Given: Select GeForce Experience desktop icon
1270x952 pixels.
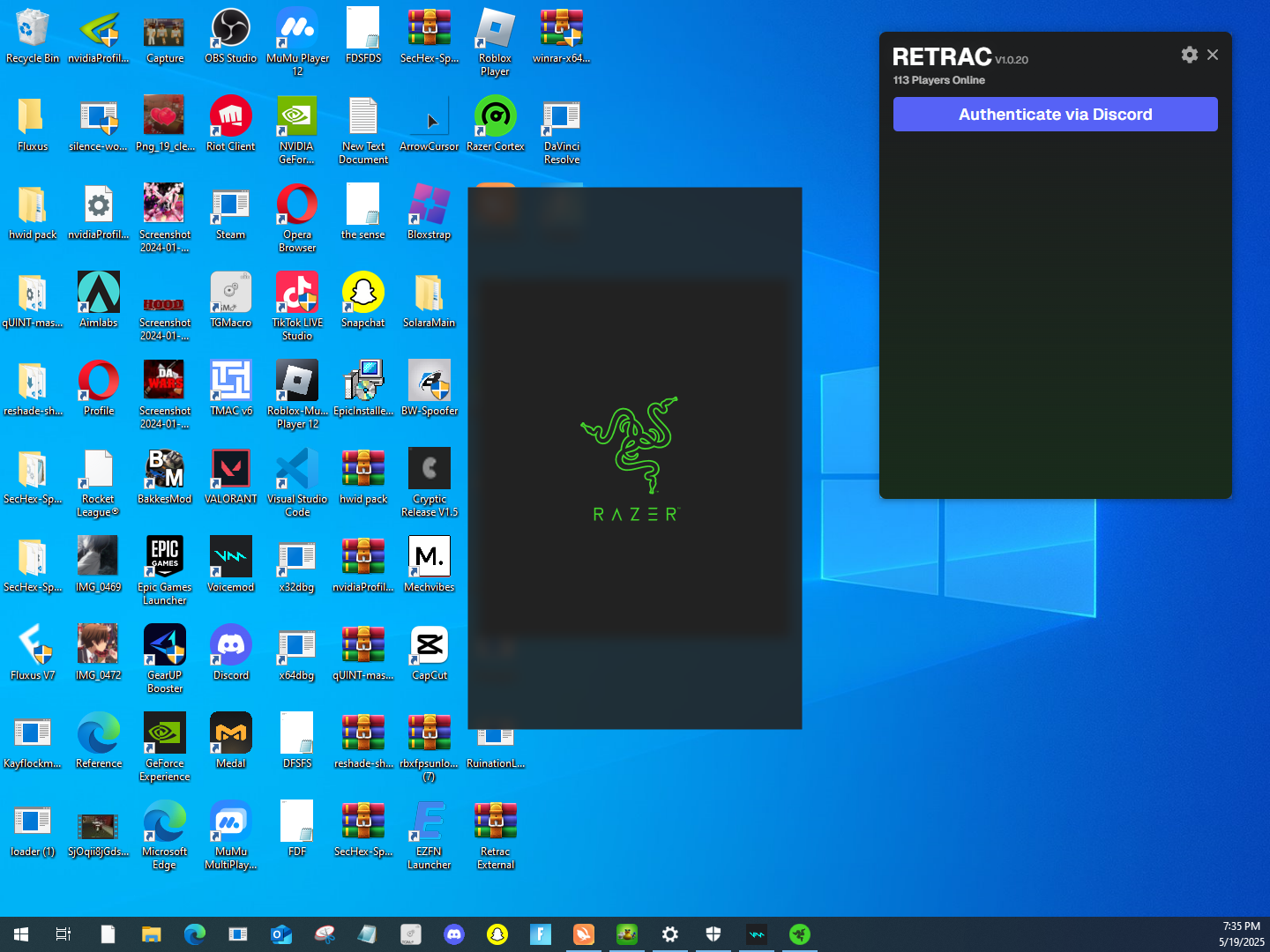Looking at the screenshot, I should coord(165,747).
